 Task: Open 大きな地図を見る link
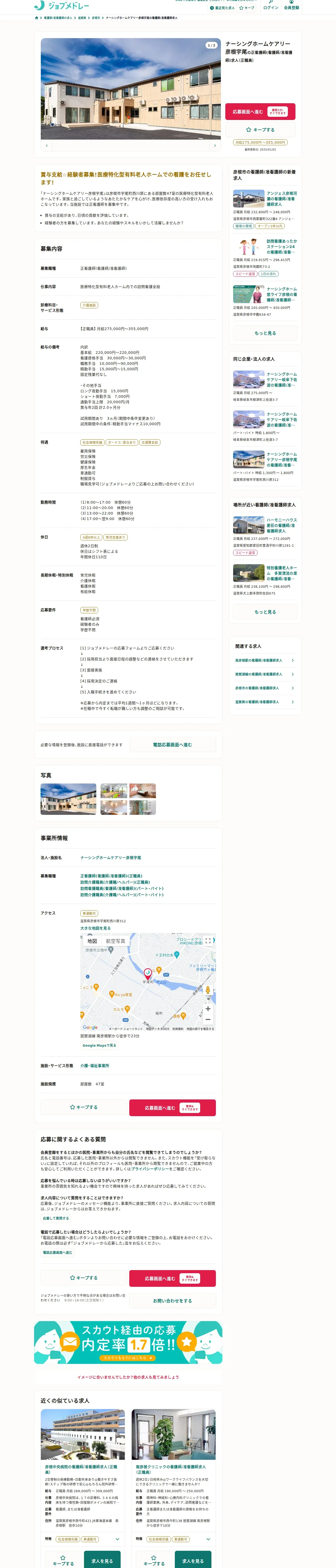(96, 928)
